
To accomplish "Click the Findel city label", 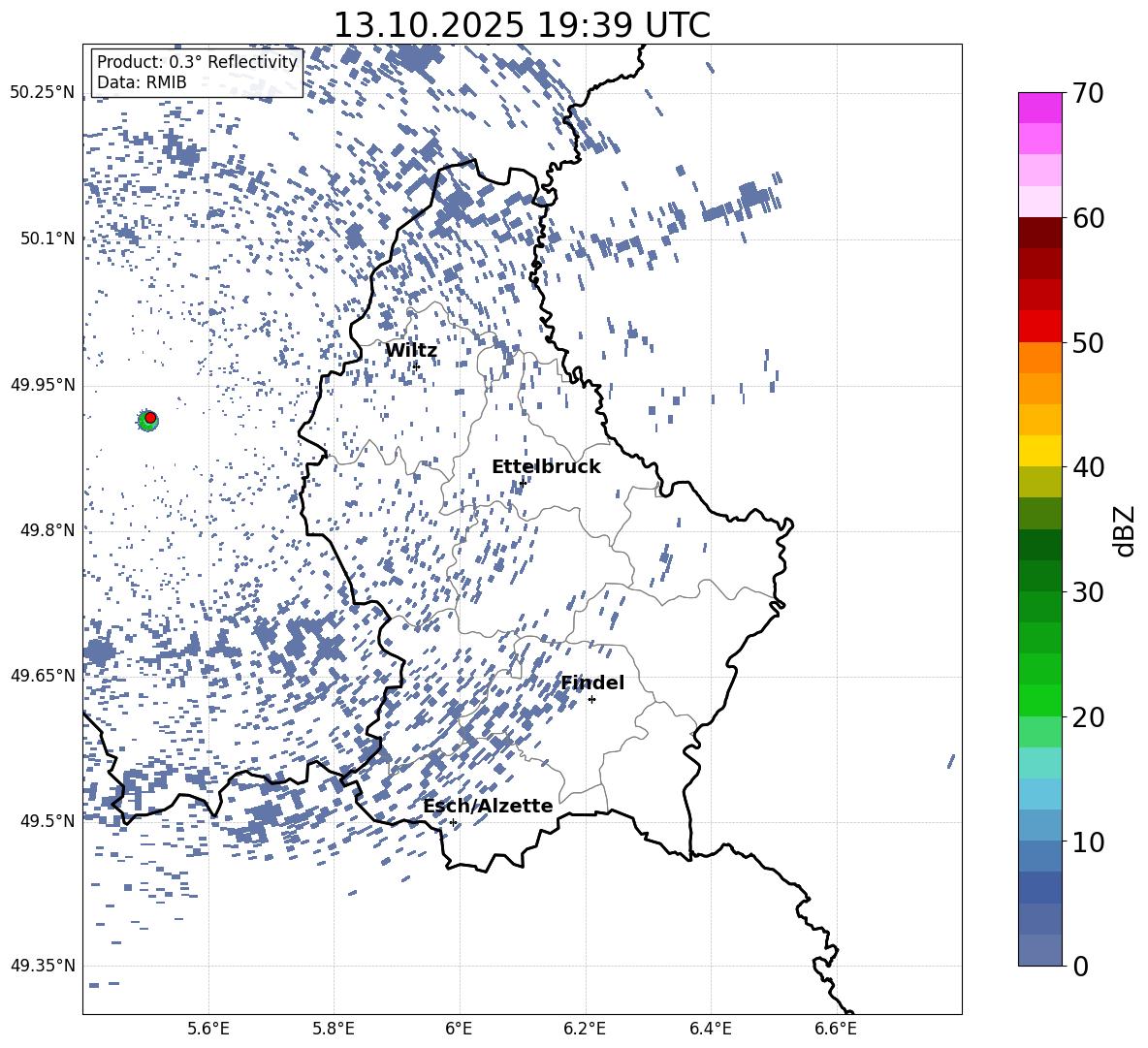I will 592,683.
